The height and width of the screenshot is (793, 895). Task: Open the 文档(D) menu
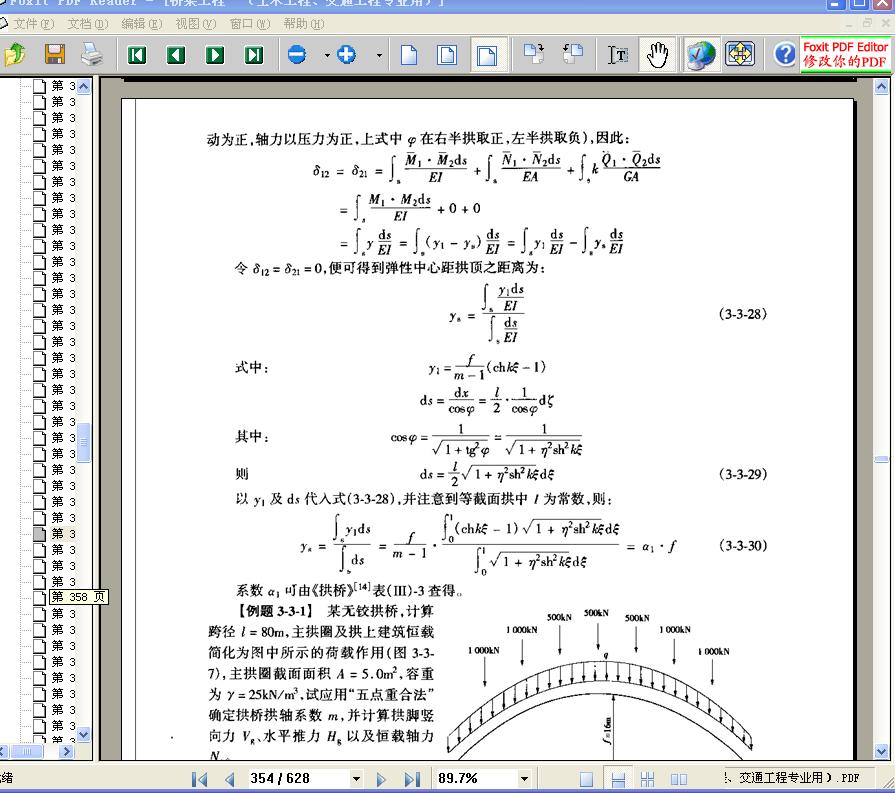[87, 24]
